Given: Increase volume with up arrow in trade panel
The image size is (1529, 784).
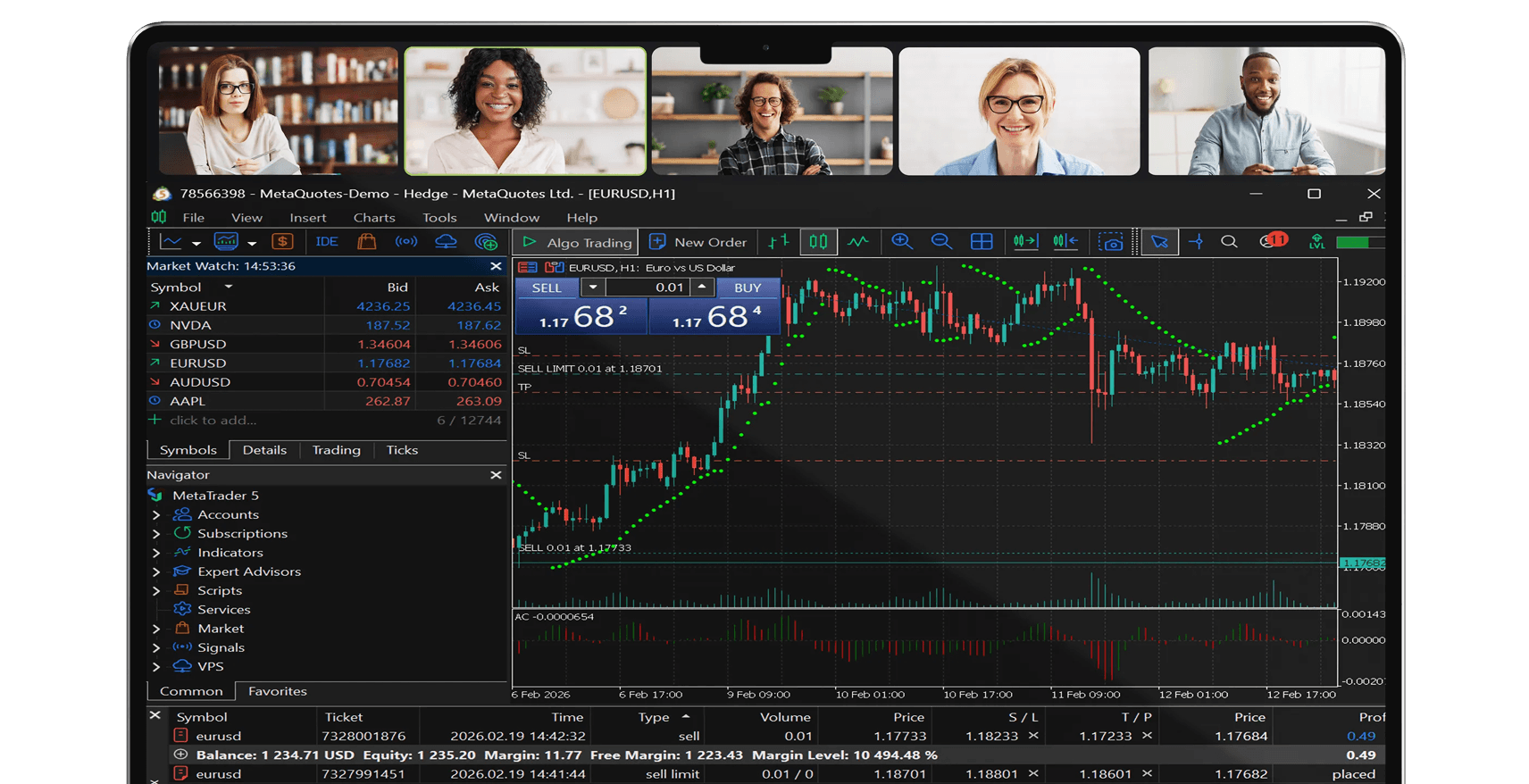Looking at the screenshot, I should pos(703,288).
